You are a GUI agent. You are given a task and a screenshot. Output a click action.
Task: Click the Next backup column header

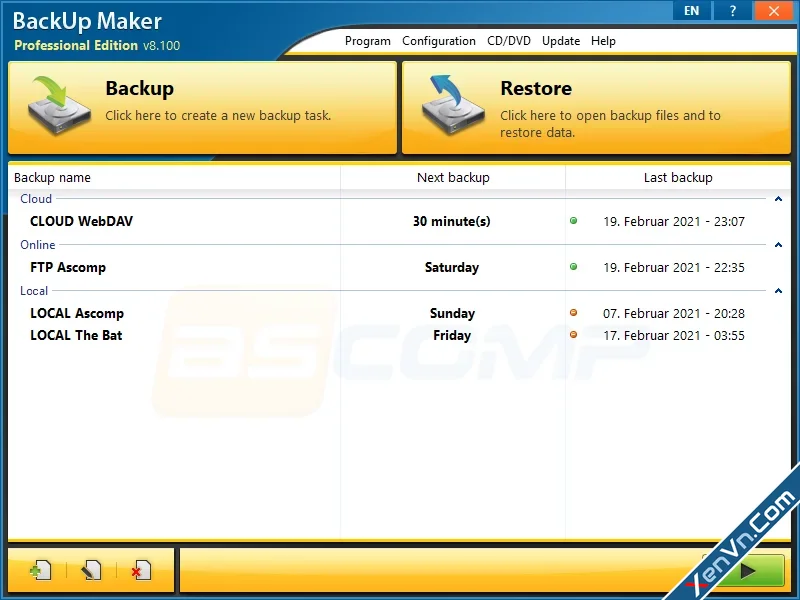point(453,178)
